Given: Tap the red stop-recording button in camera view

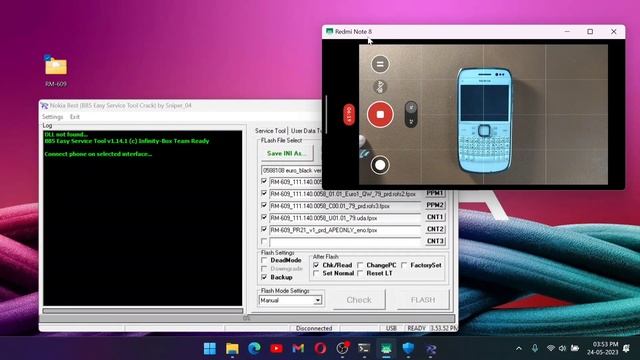Looking at the screenshot, I should 380,115.
